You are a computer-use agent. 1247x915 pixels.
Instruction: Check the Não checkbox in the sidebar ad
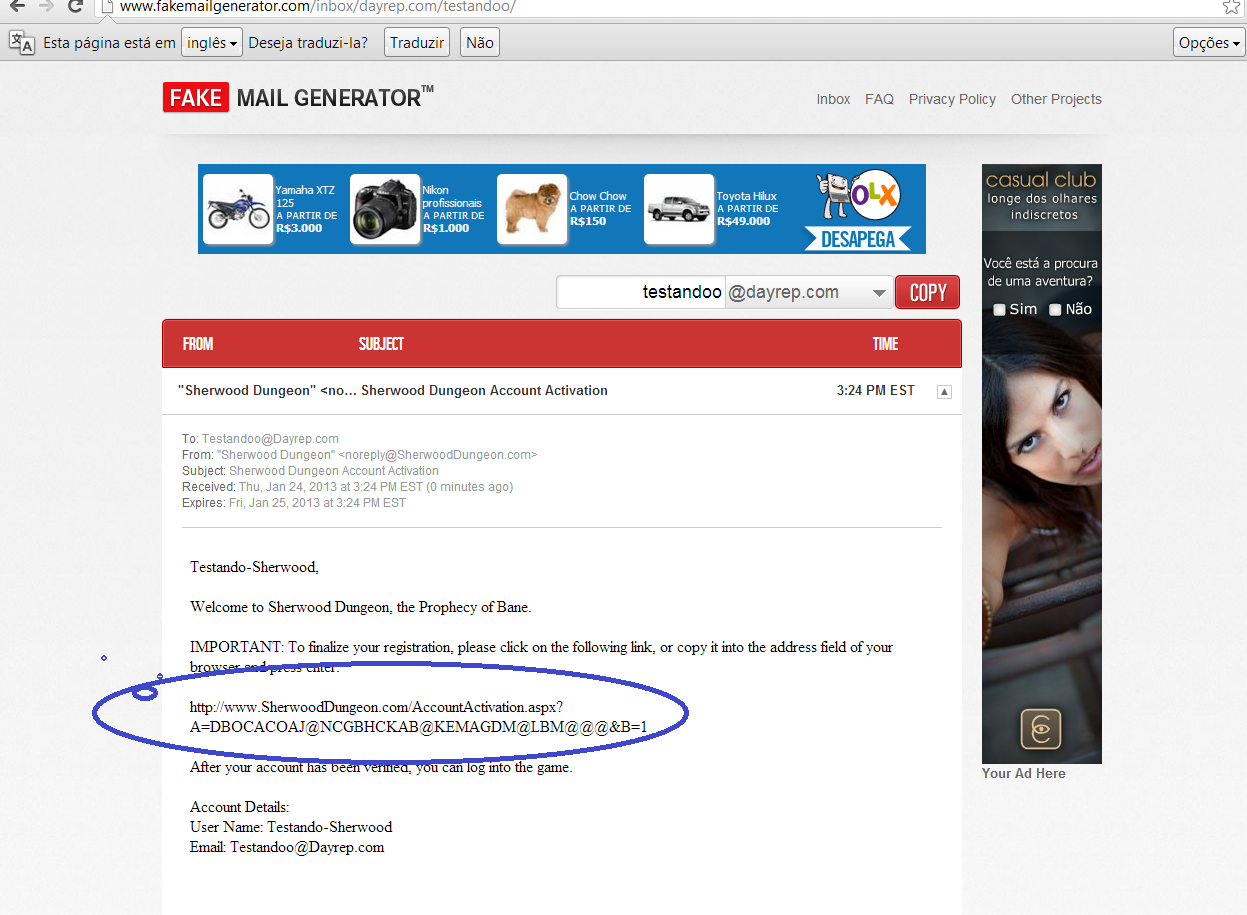pos(1055,310)
